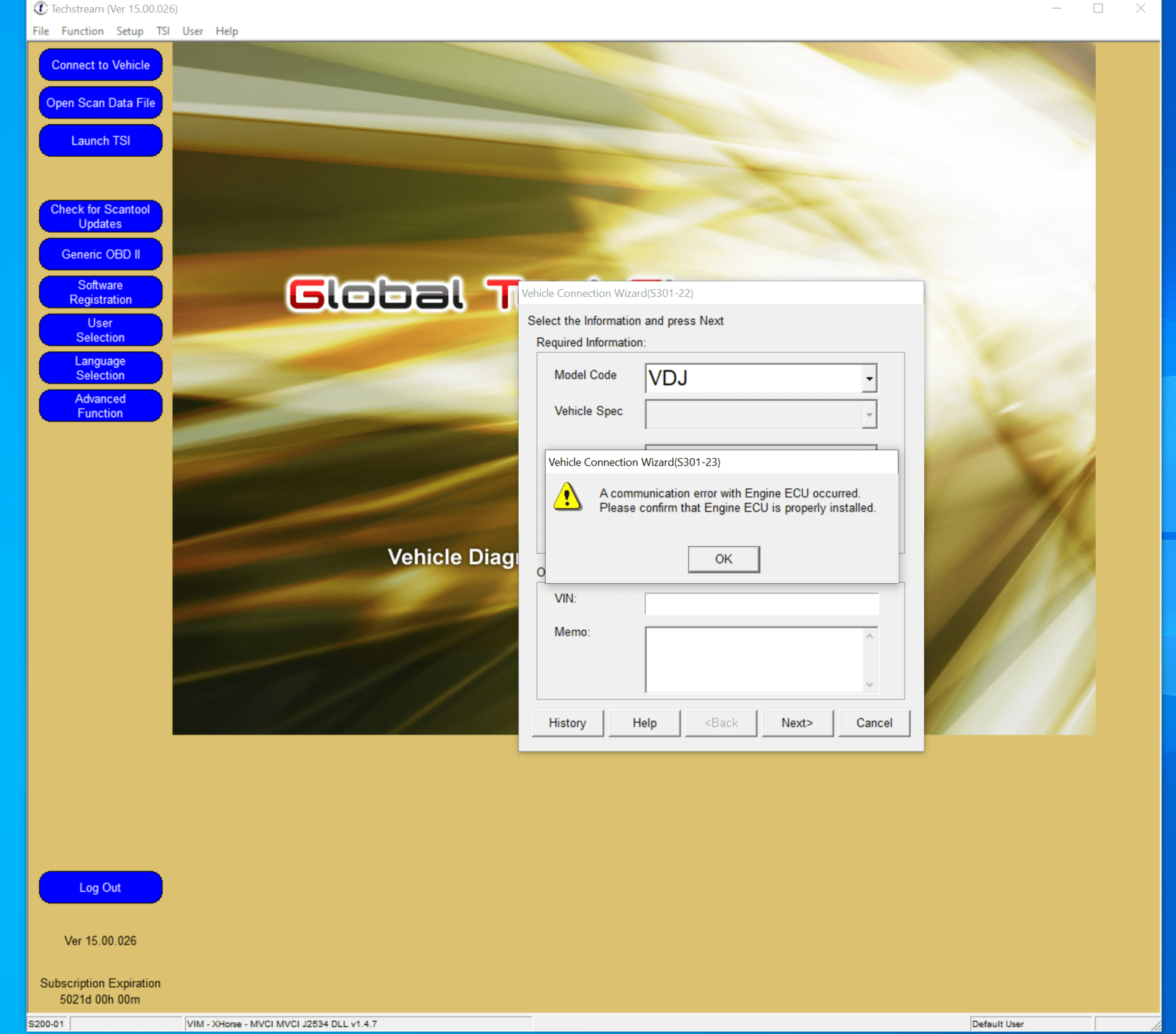Open Software Registration

click(x=100, y=292)
